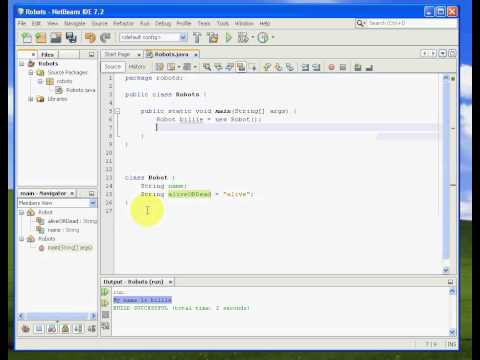Collapse the Robots project node
The image size is (480, 360).
pos(22,63)
